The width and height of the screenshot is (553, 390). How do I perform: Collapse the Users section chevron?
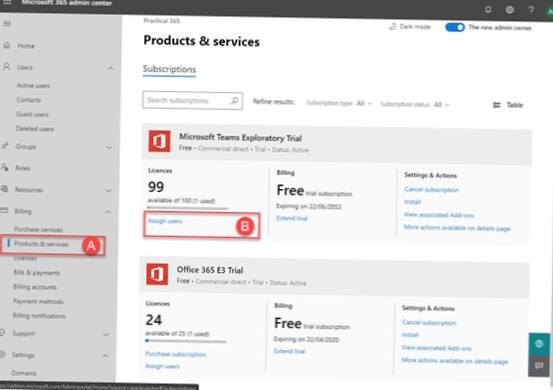point(111,68)
